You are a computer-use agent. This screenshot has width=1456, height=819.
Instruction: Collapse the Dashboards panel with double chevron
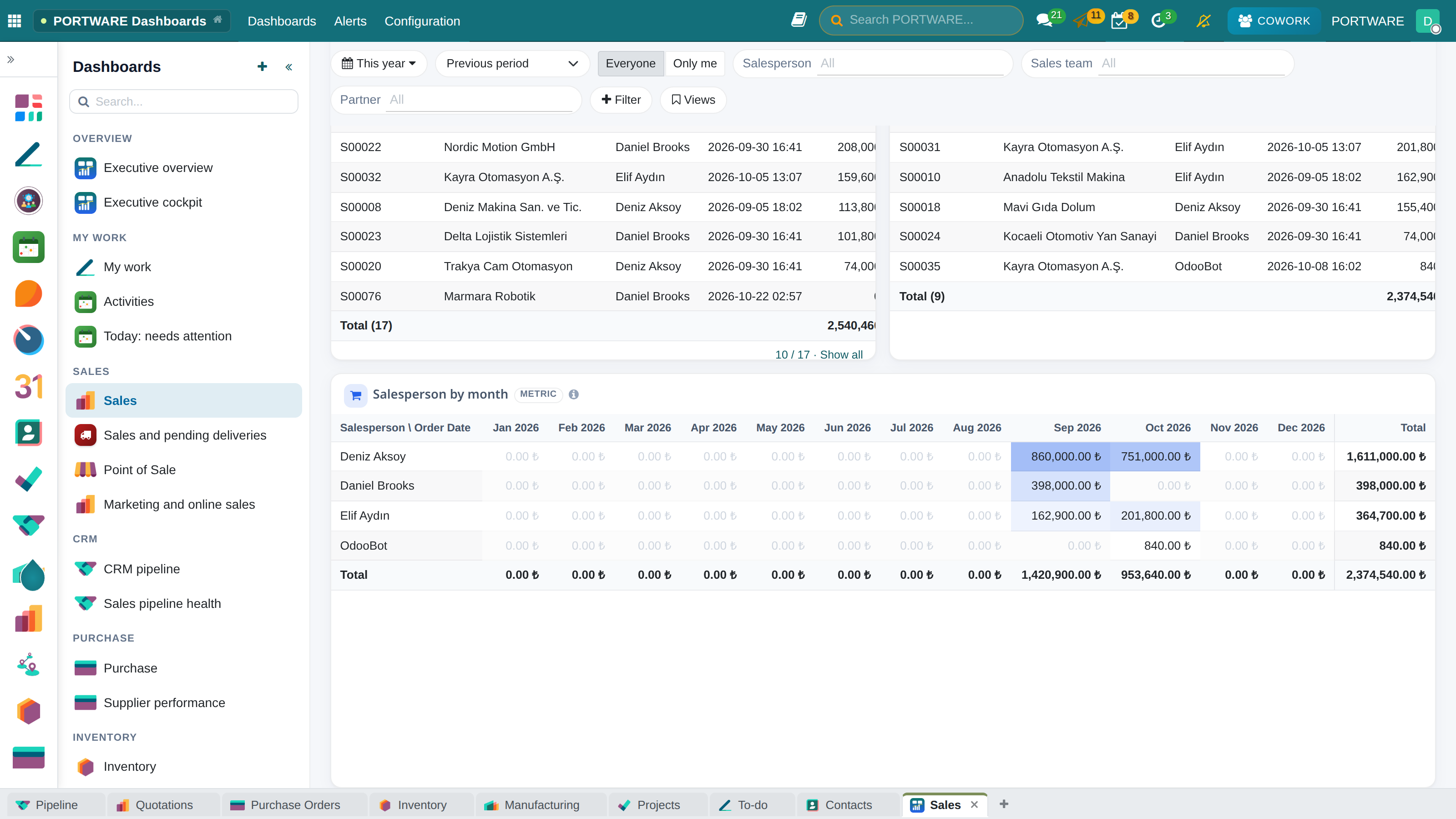(289, 67)
